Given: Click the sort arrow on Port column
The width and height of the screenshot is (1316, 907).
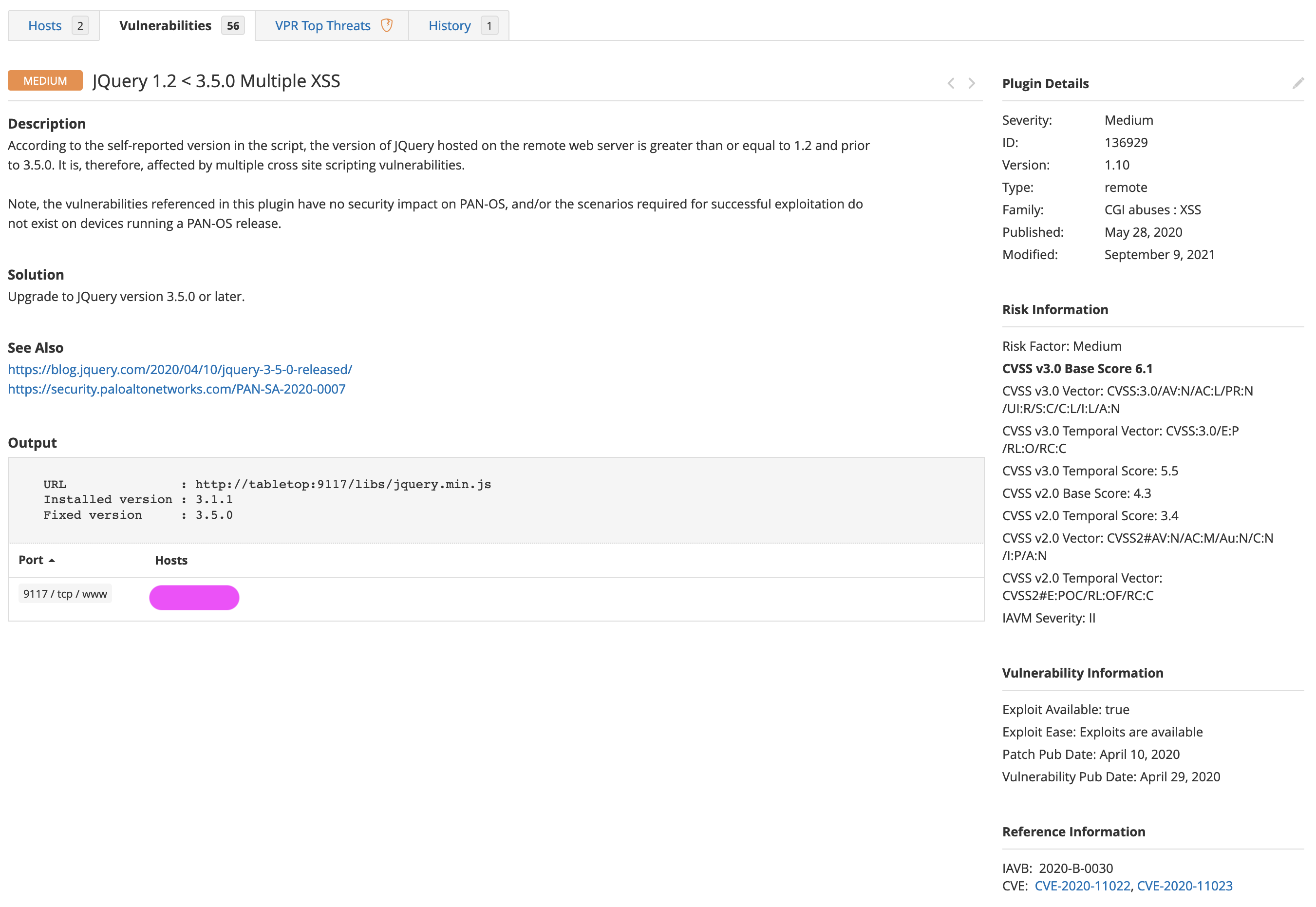Looking at the screenshot, I should pyautogui.click(x=52, y=560).
